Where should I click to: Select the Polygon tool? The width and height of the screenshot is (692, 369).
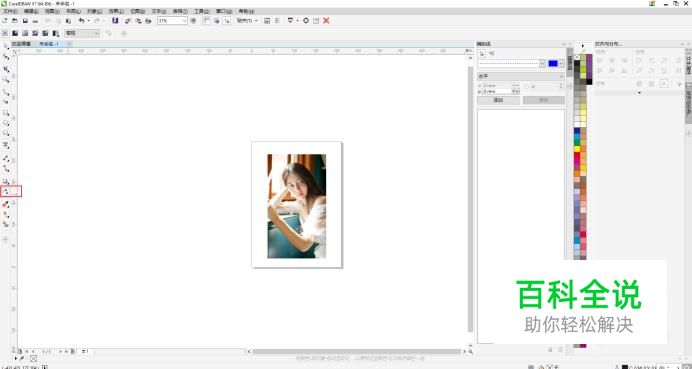coord(6,133)
